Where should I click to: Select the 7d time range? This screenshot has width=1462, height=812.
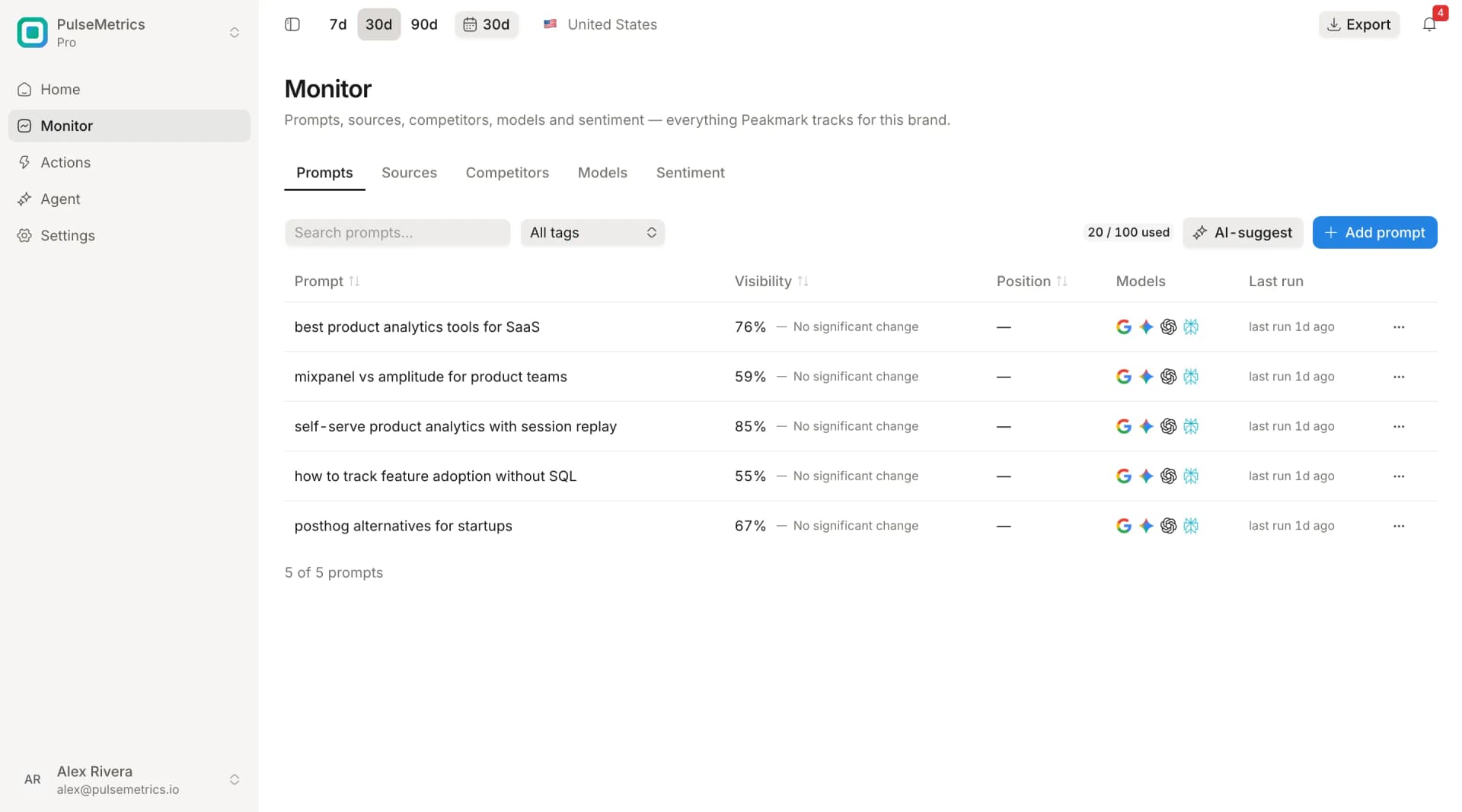338,24
